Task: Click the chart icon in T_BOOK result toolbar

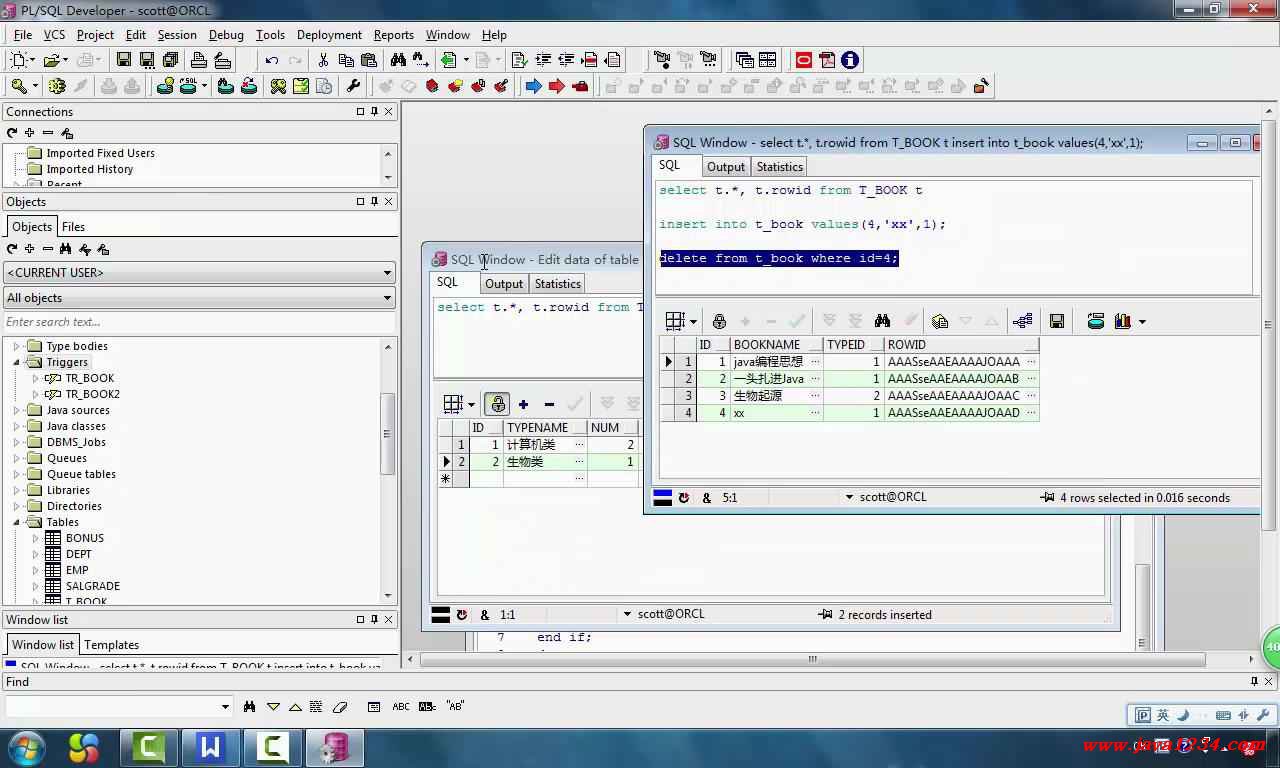Action: tap(1123, 321)
